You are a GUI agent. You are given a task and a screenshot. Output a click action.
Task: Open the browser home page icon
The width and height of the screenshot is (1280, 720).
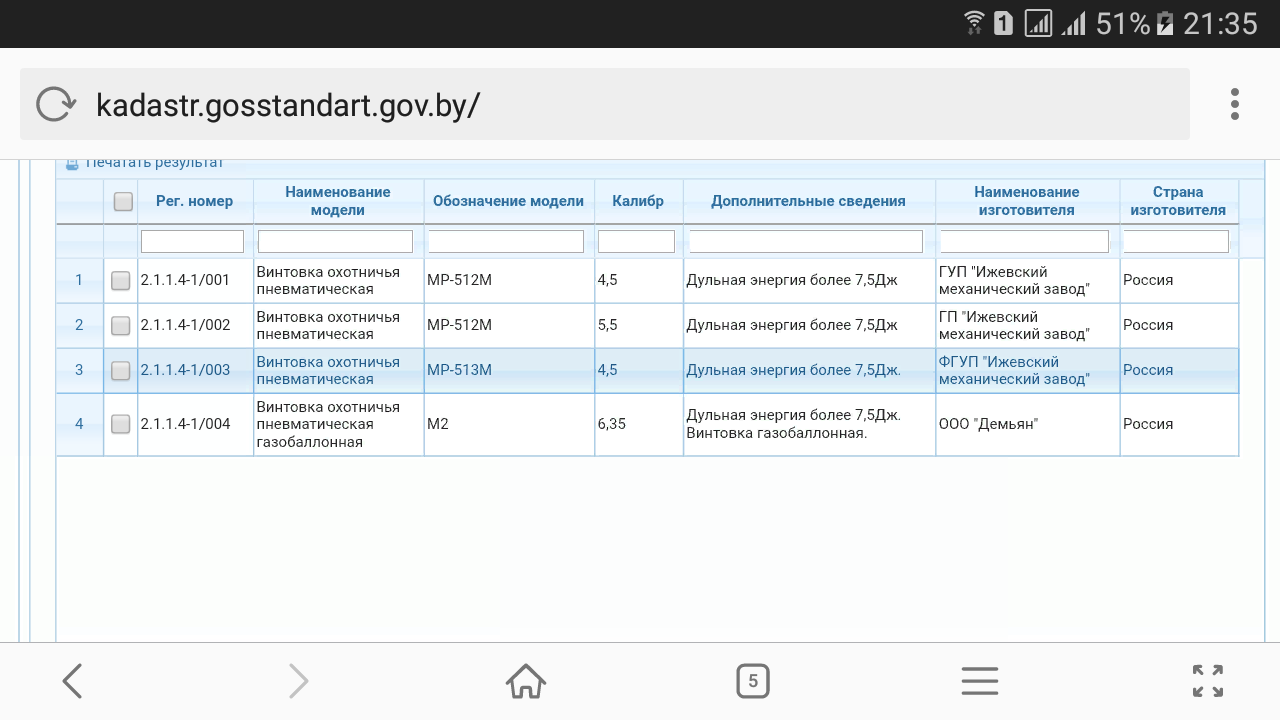click(x=526, y=681)
